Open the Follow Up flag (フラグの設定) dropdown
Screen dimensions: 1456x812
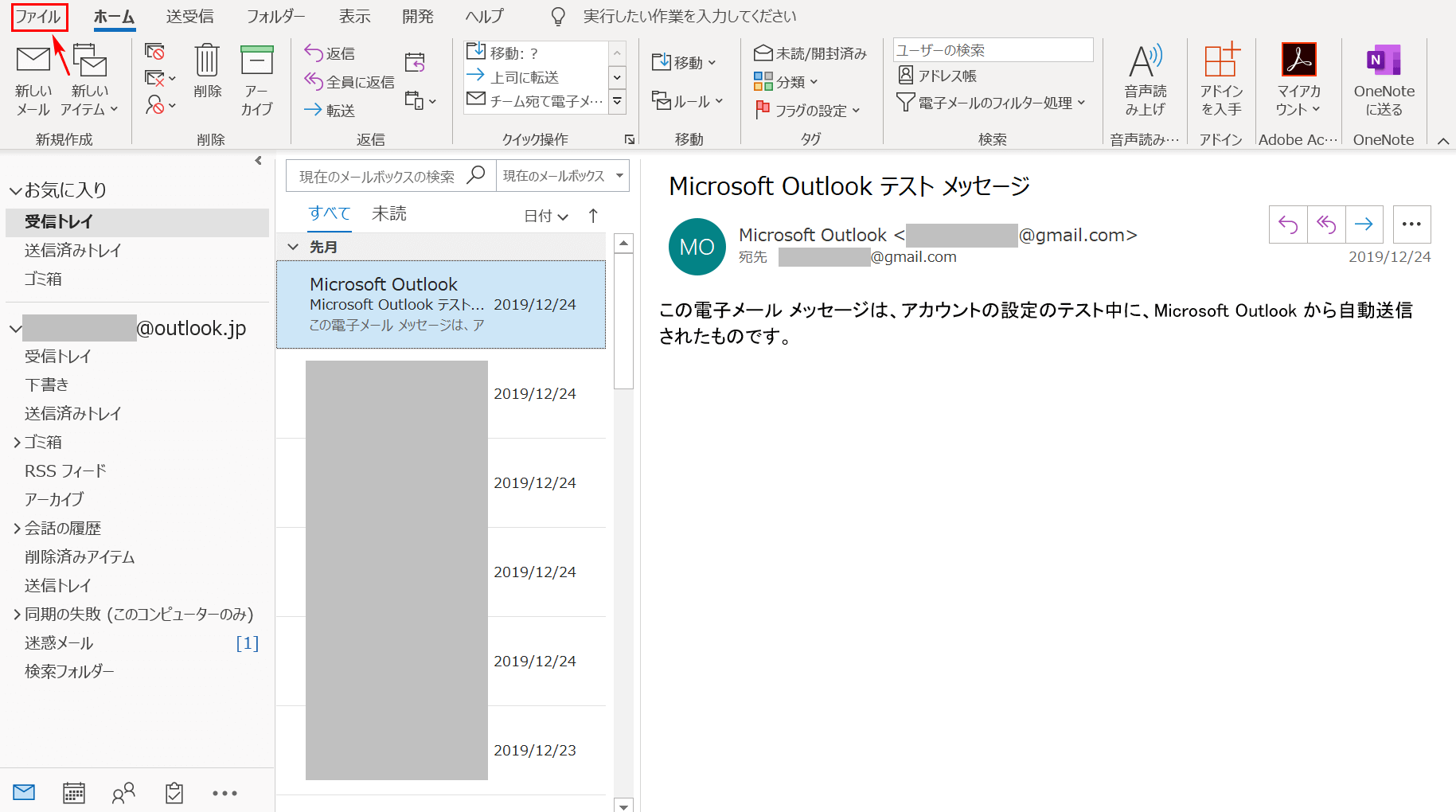click(x=807, y=110)
